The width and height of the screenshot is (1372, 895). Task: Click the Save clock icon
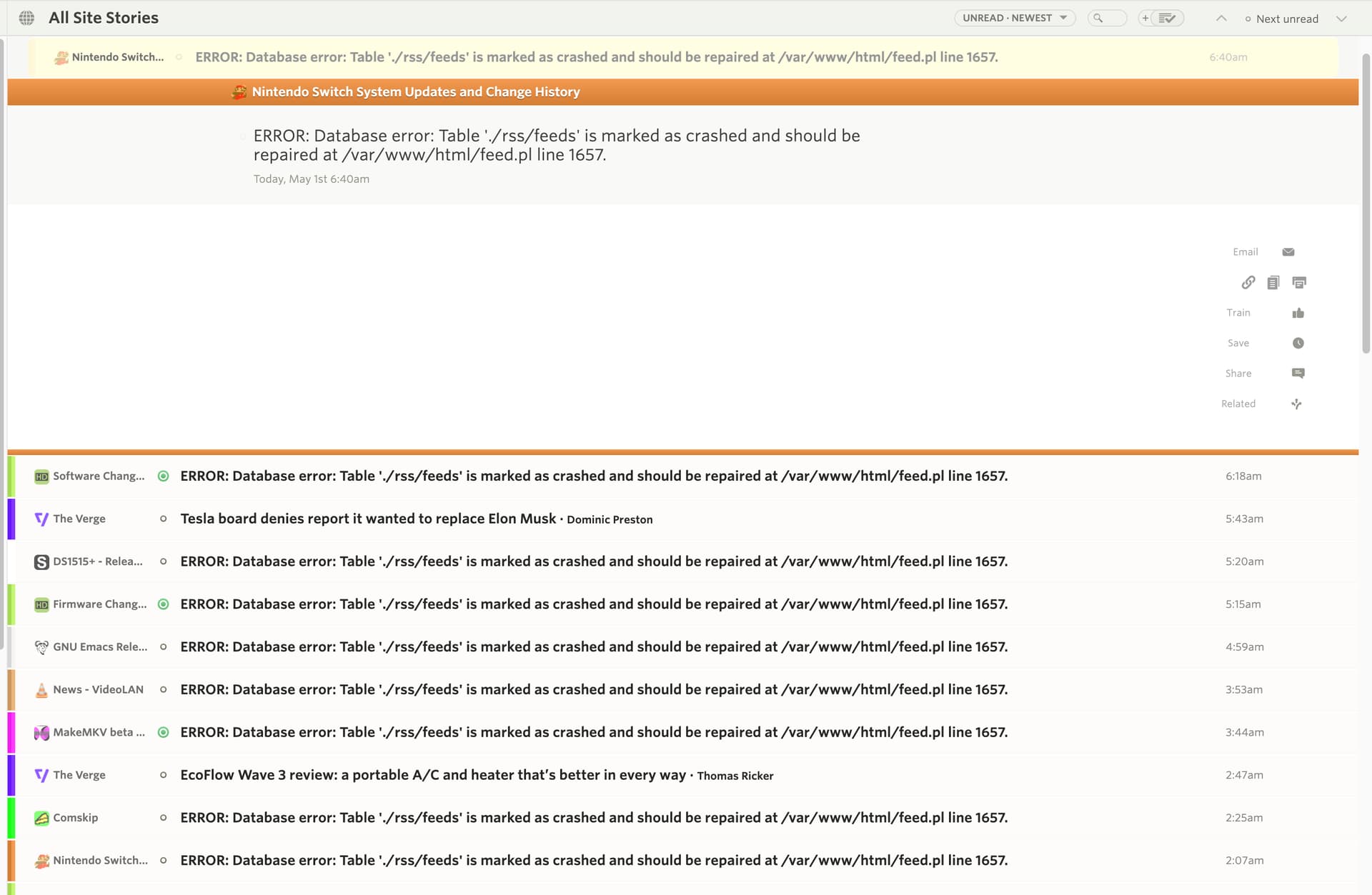pos(1298,343)
